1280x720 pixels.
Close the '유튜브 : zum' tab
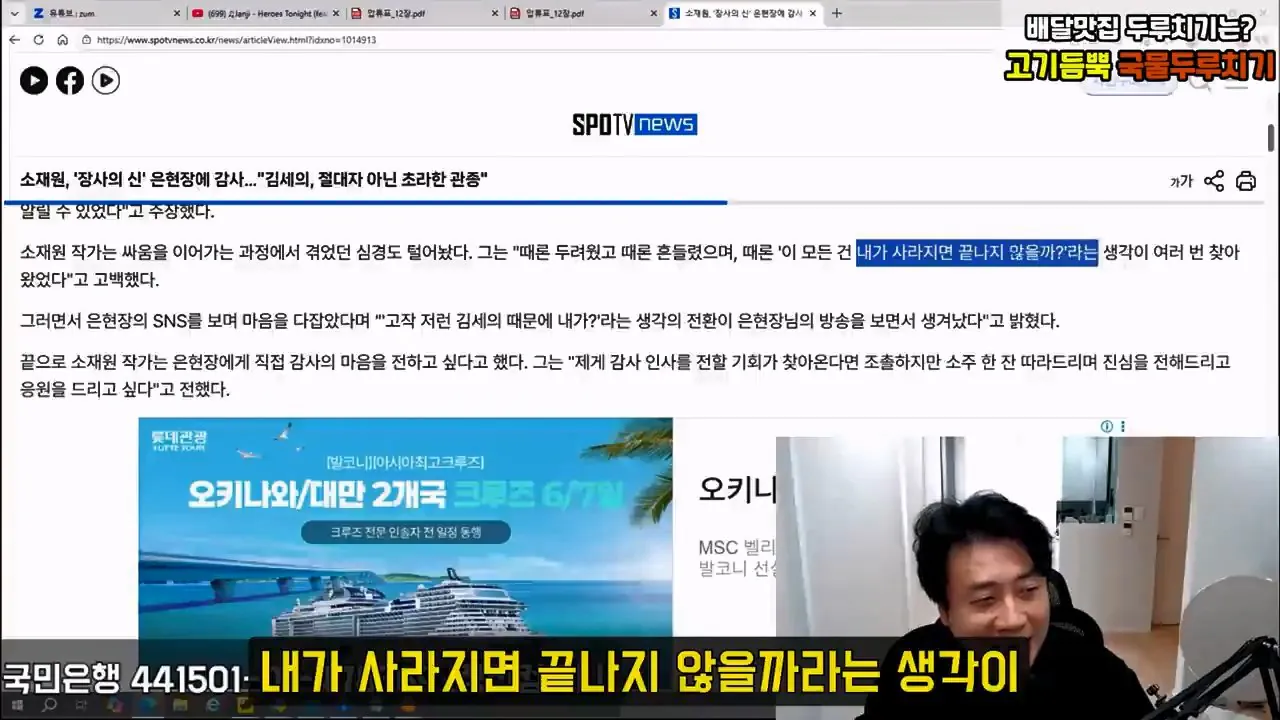click(177, 13)
